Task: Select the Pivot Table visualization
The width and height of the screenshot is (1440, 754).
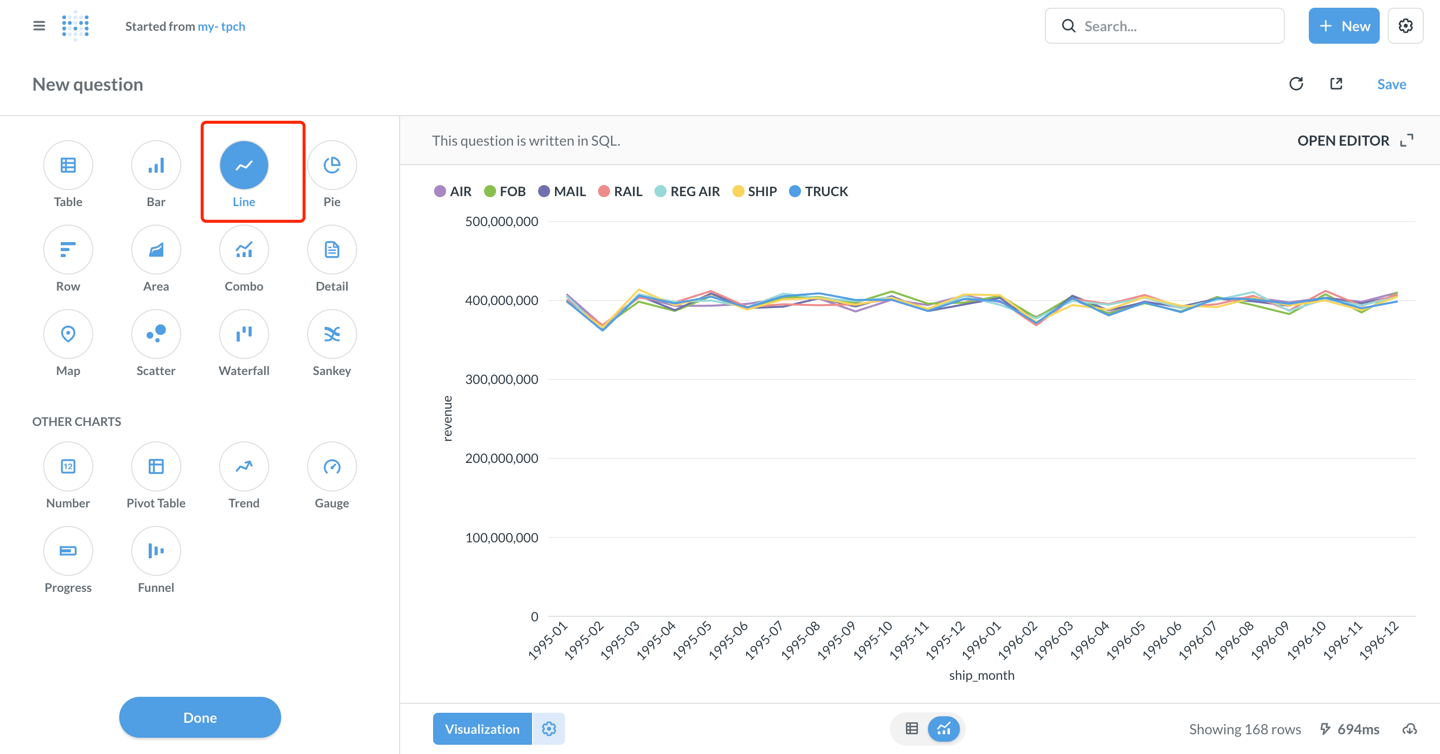Action: coord(156,467)
